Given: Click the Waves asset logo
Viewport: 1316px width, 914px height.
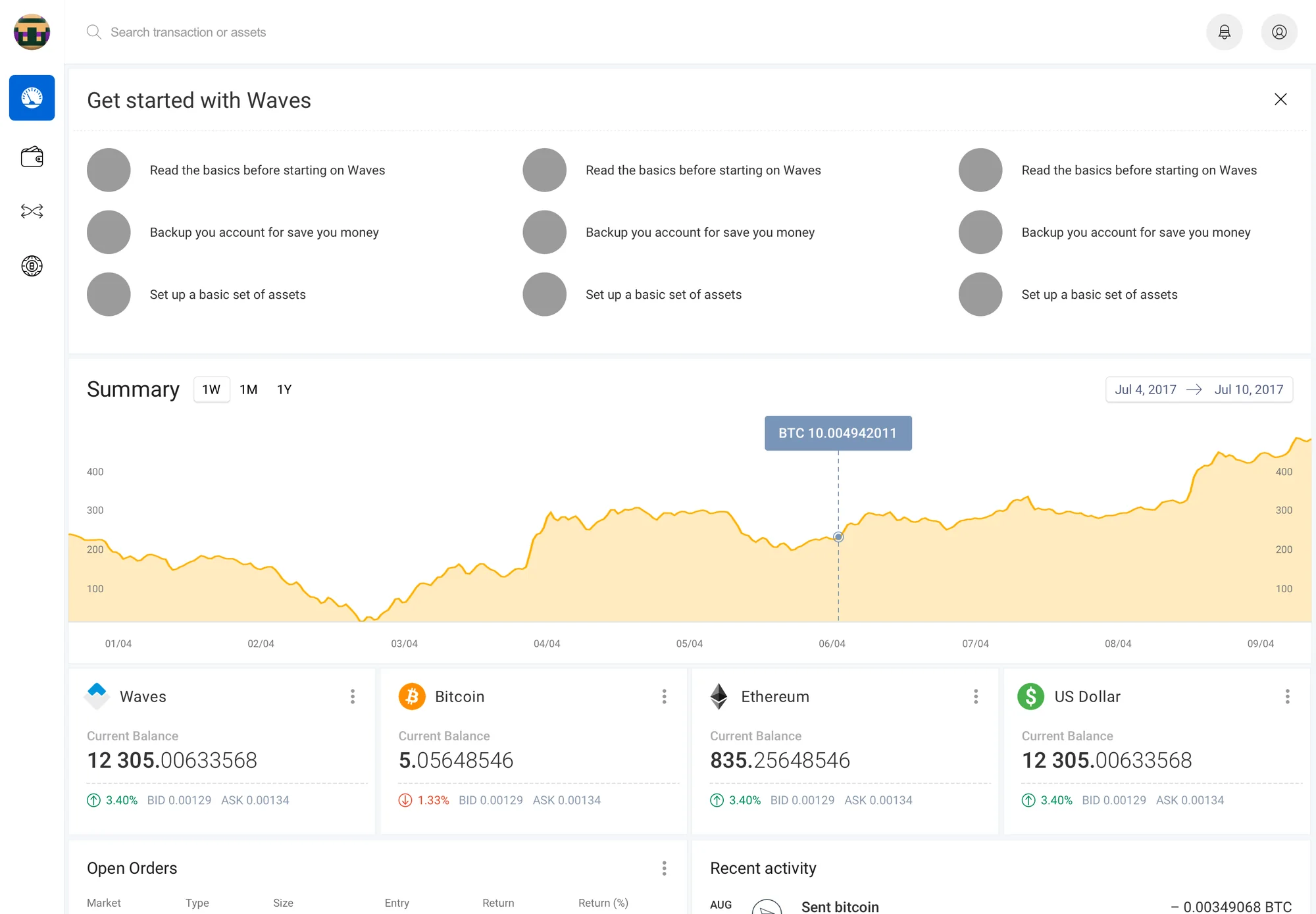Looking at the screenshot, I should click(97, 696).
